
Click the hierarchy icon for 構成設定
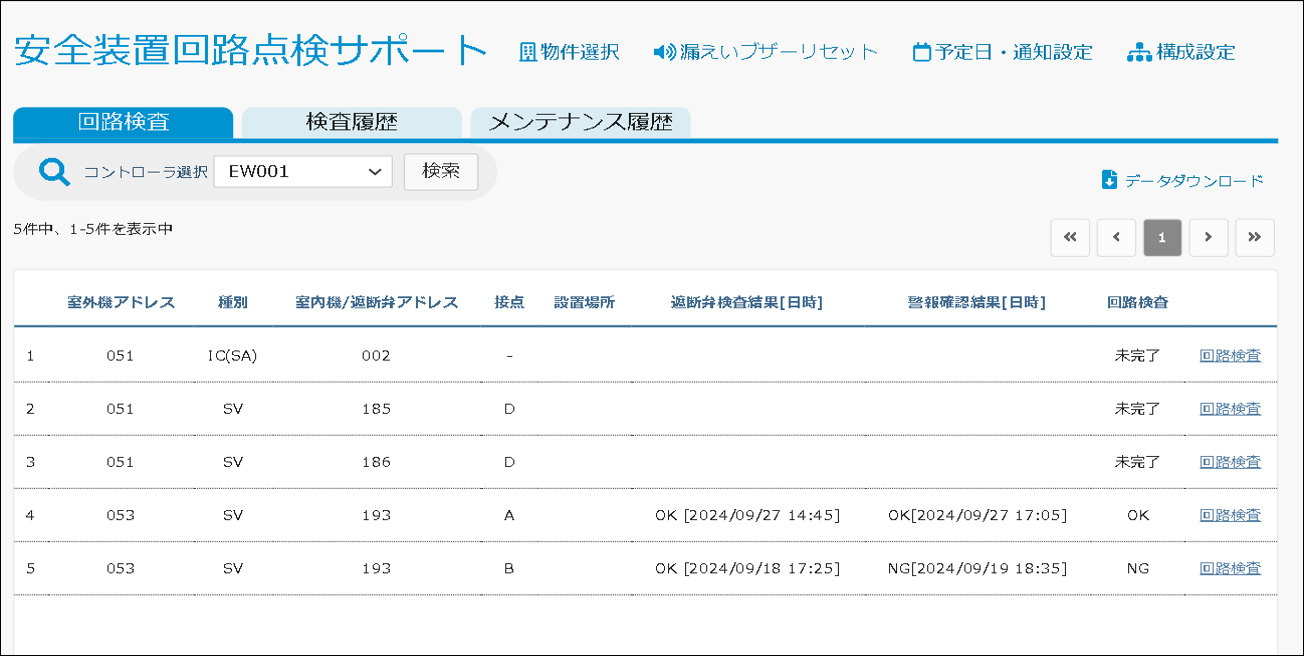pos(1139,53)
